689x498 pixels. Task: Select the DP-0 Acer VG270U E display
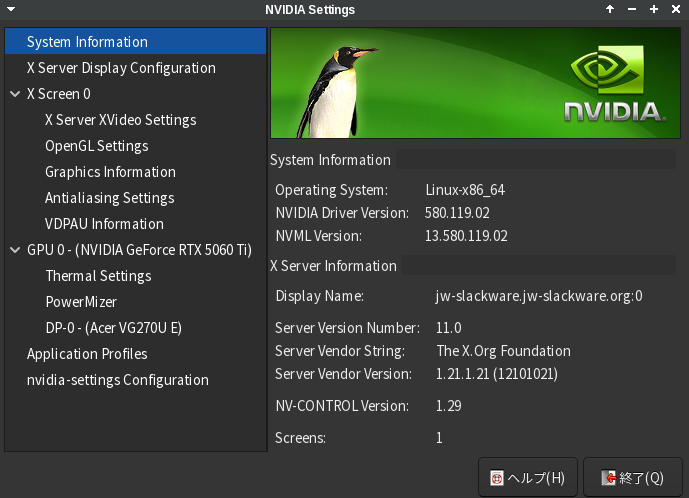click(x=113, y=328)
